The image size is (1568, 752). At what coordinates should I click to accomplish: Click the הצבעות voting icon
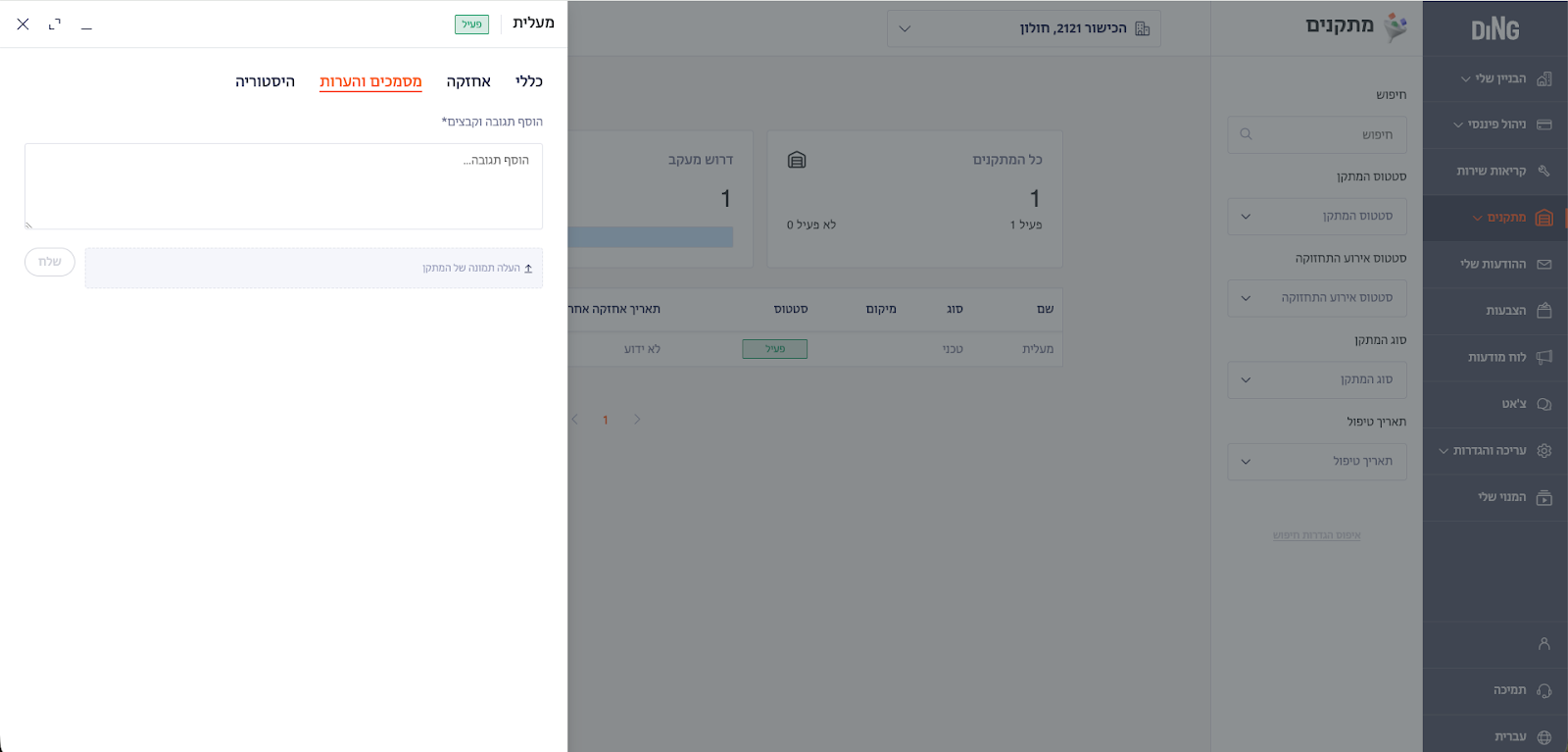pos(1543,311)
